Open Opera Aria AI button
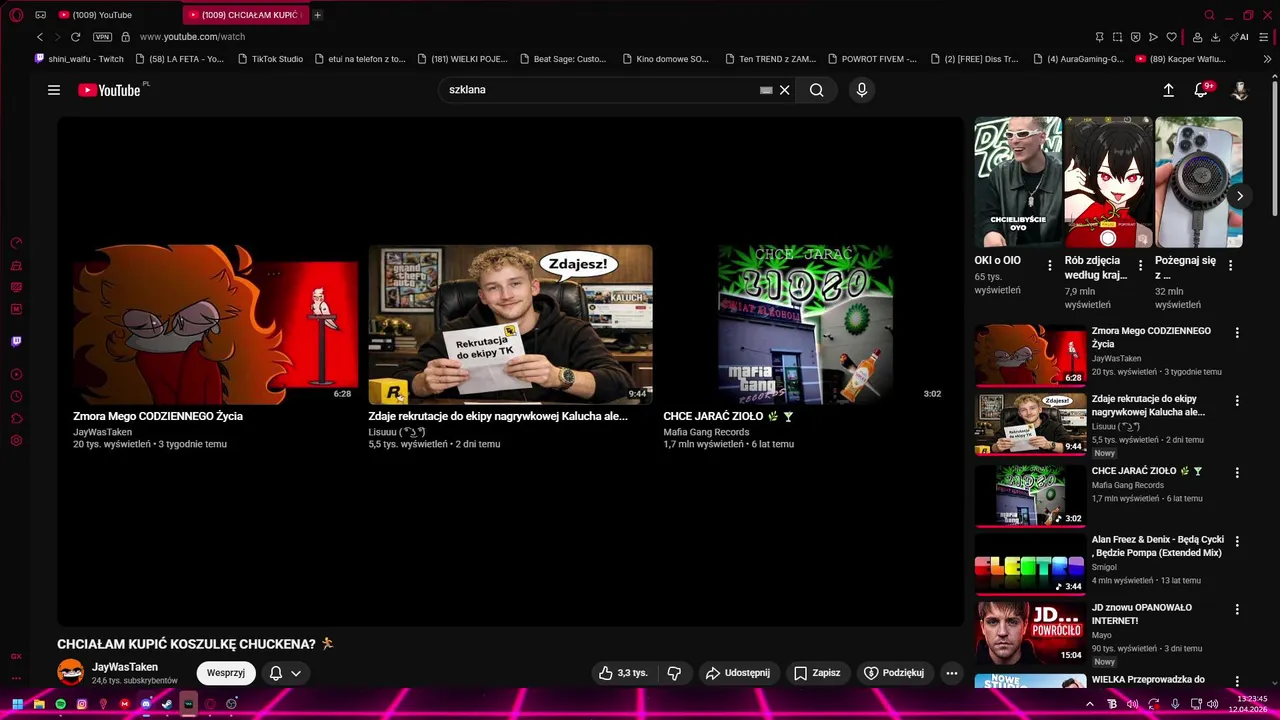 [1240, 37]
